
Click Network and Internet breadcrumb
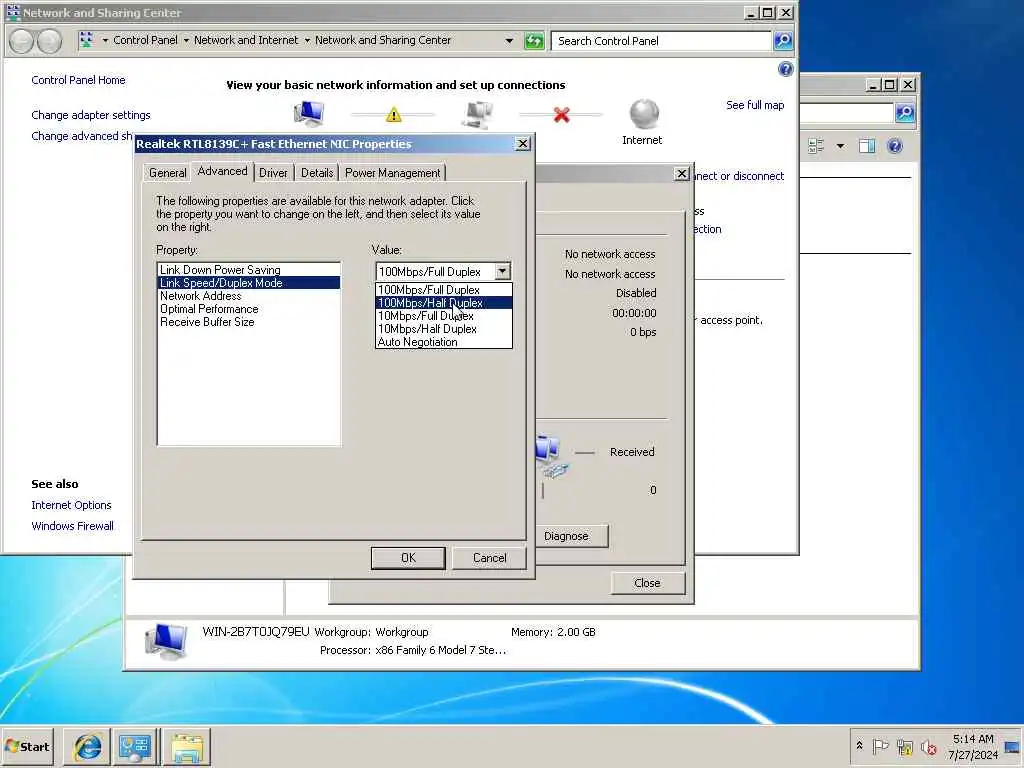[246, 40]
